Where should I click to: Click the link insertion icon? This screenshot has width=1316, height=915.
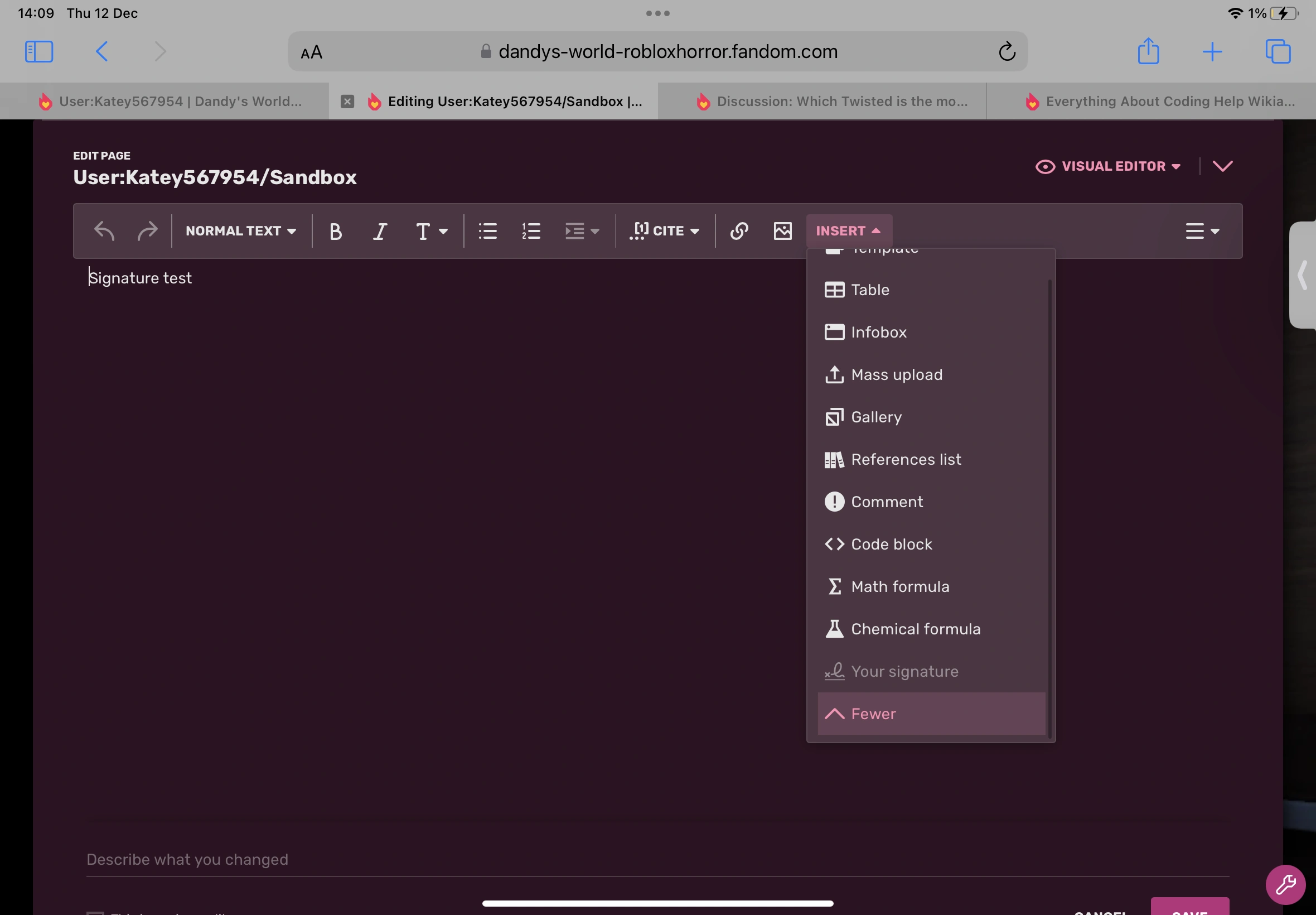(739, 231)
